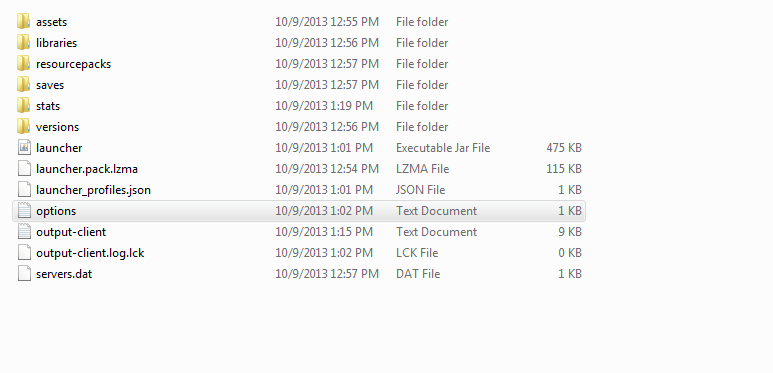Viewport: 773px width, 373px height.
Task: Select the assets folder icon
Action: click(24, 22)
